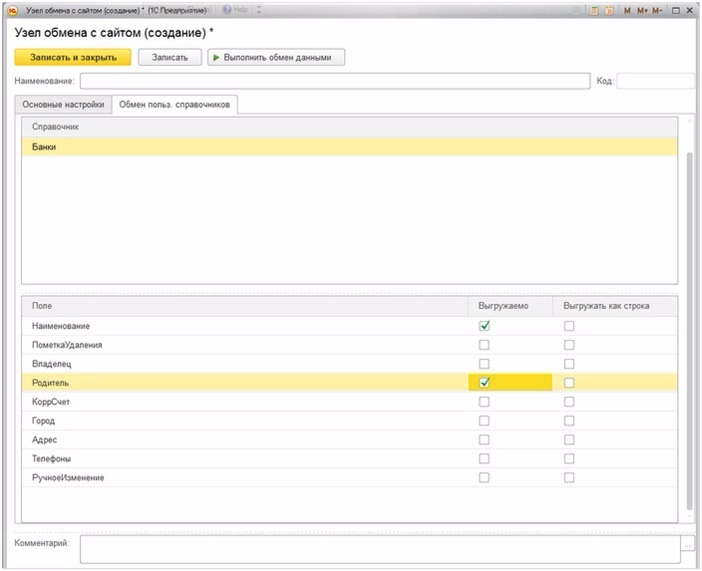Check Выгружаемо for Телефоны row
This screenshot has width=702, height=571.
484,459
